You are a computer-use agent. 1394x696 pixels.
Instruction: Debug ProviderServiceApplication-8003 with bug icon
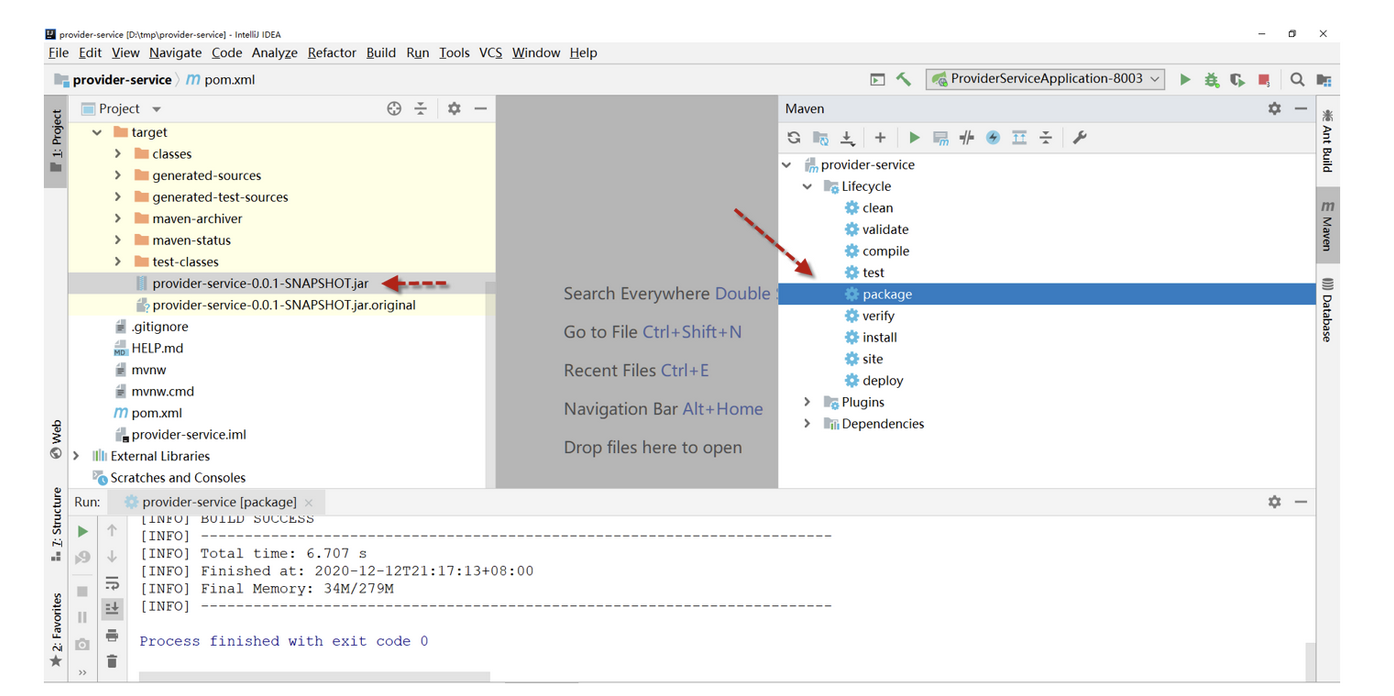click(1211, 79)
